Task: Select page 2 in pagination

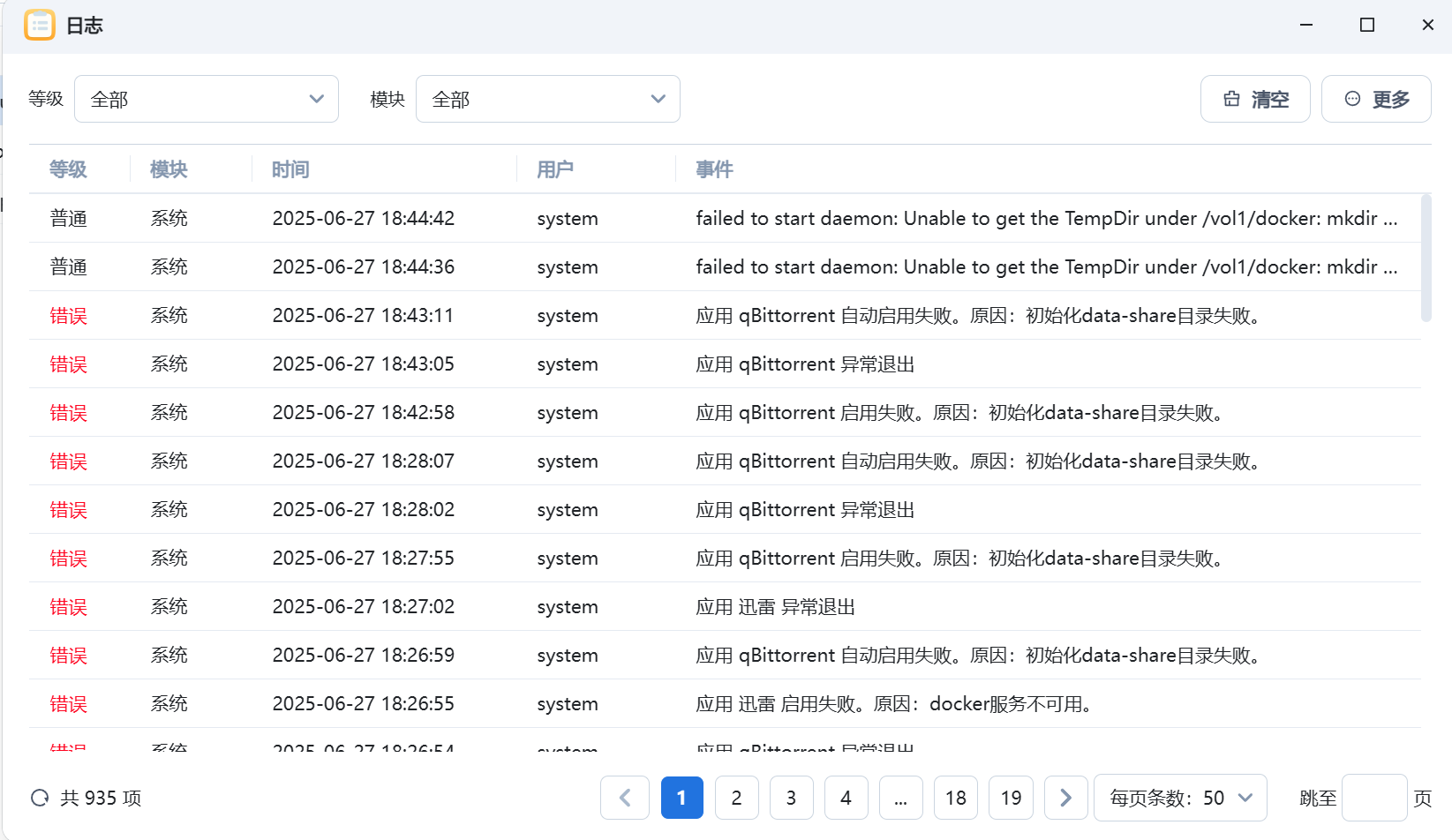Action: click(736, 799)
